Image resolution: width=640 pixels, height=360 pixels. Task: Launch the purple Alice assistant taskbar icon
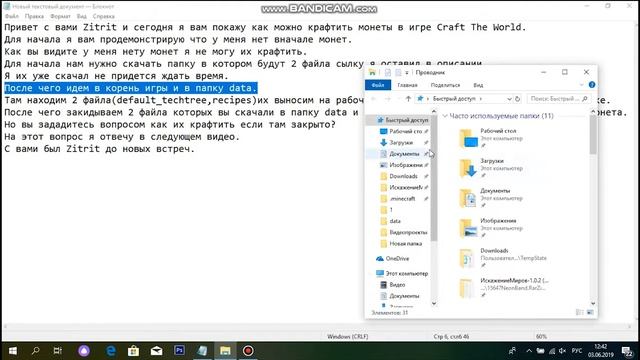pyautogui.click(x=84, y=351)
